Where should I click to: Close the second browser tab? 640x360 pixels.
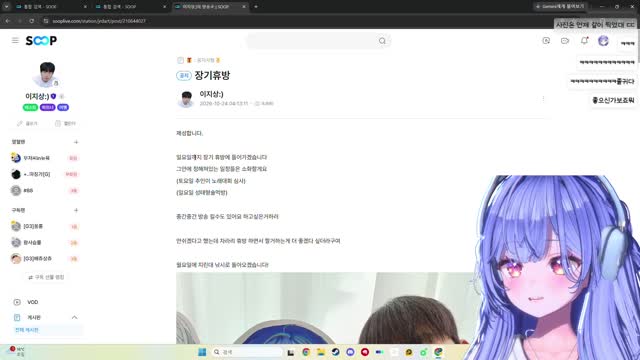(164, 7)
